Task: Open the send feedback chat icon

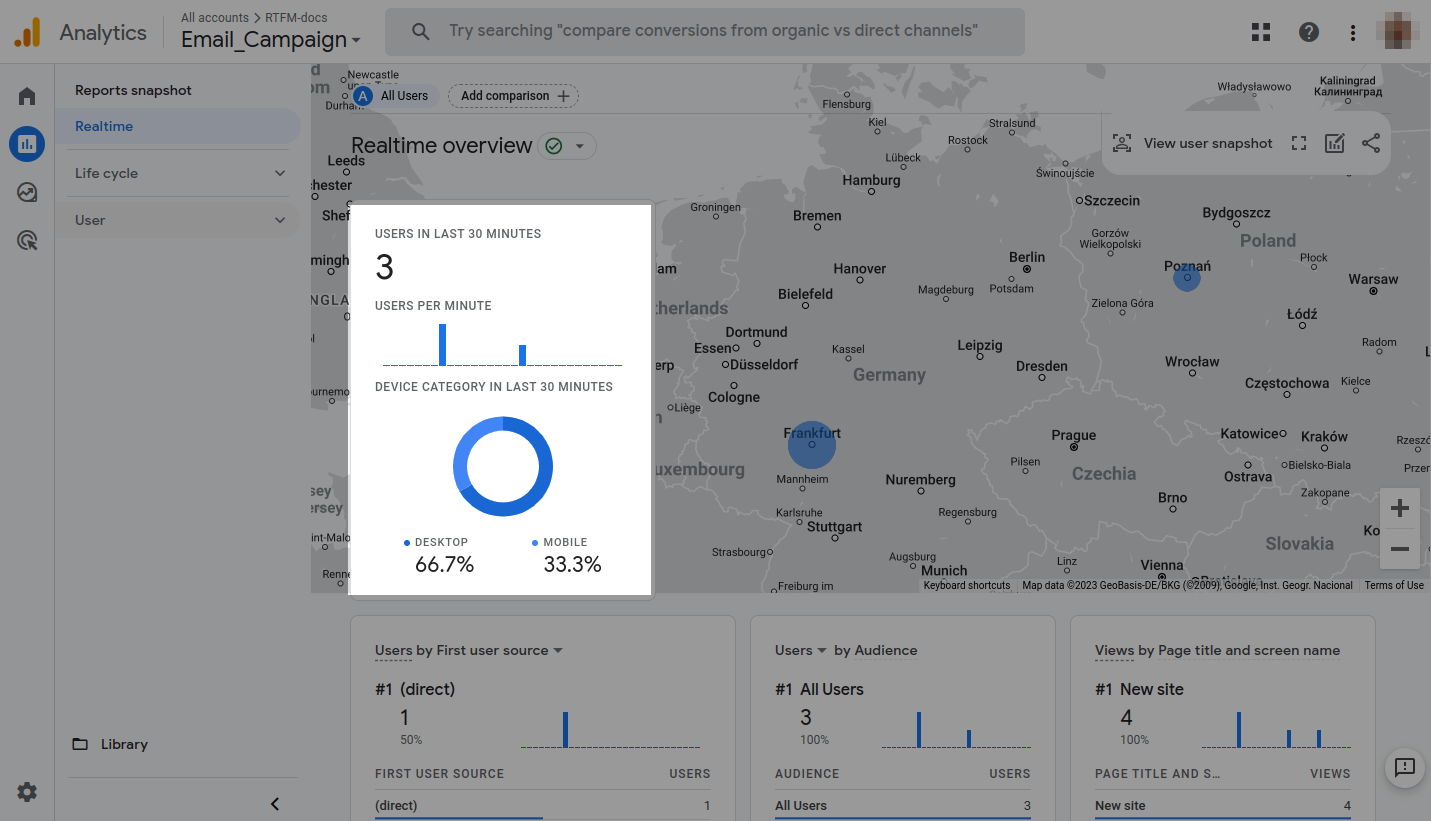Action: point(1404,767)
